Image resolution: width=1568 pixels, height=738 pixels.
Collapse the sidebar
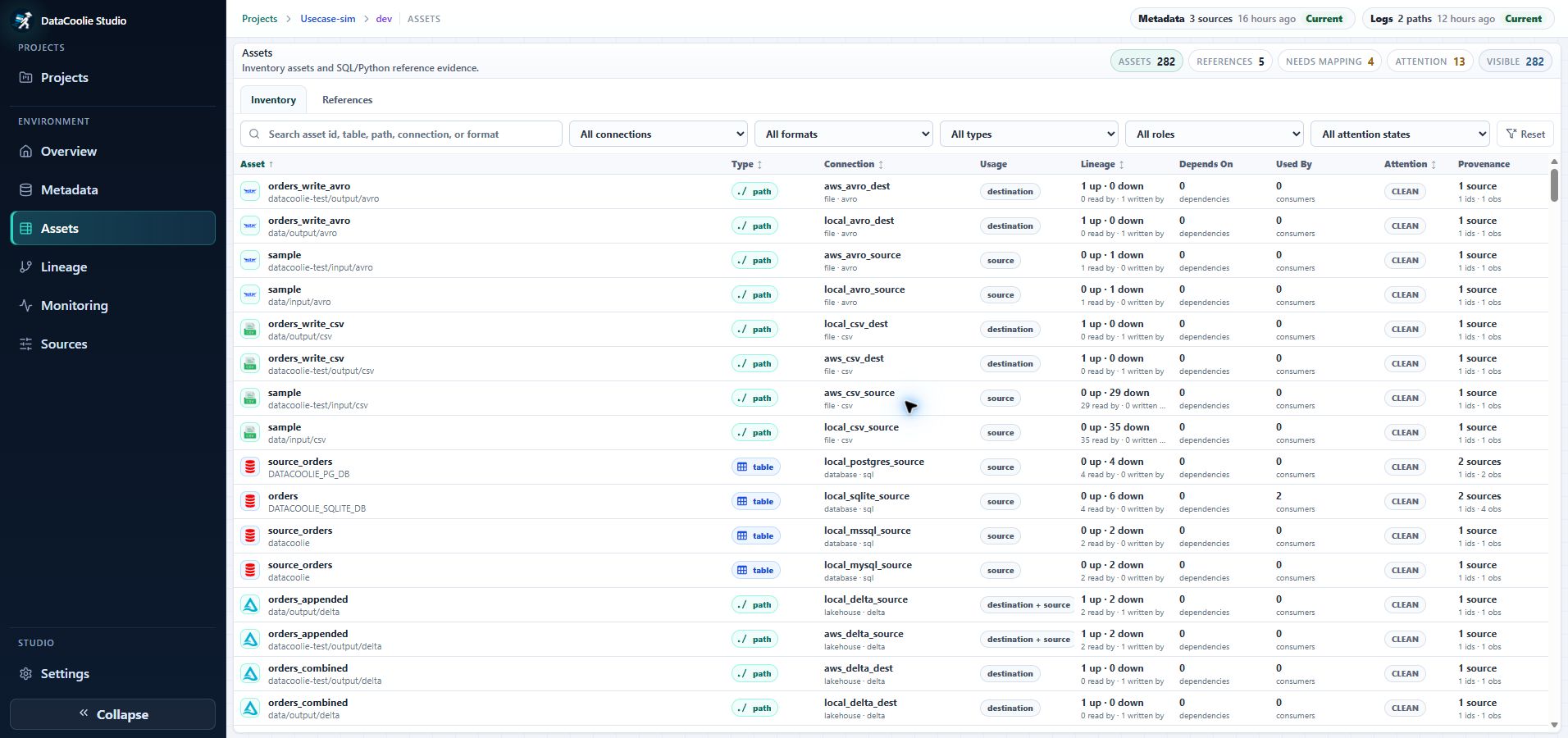click(112, 714)
